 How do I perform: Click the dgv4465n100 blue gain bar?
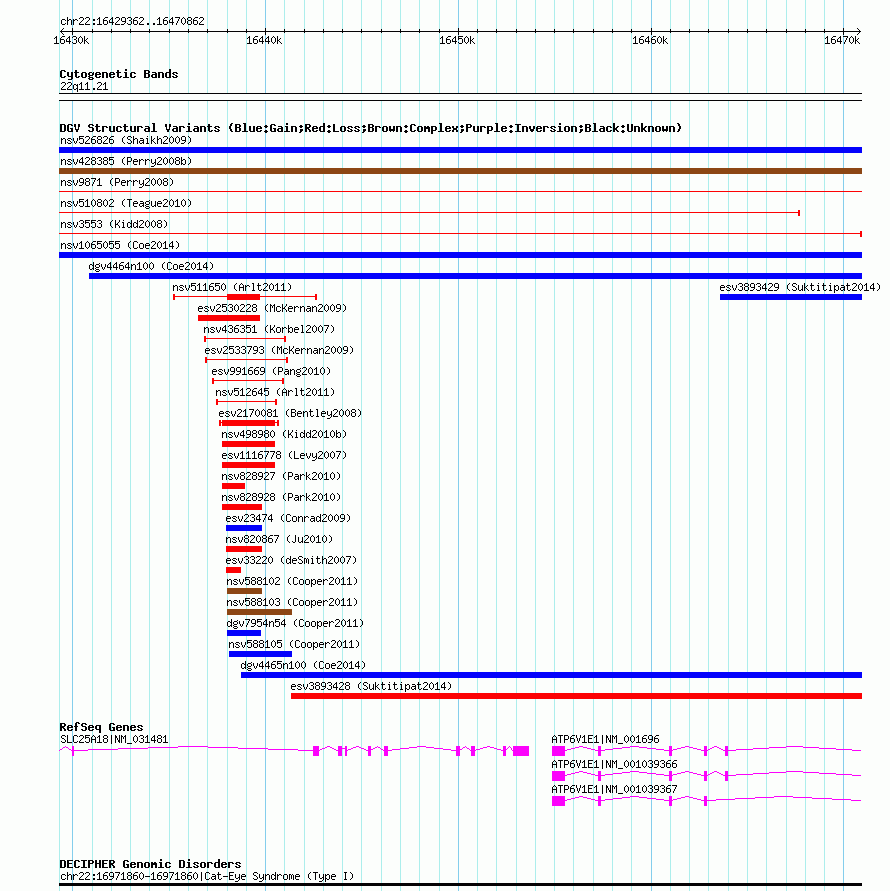click(551, 675)
